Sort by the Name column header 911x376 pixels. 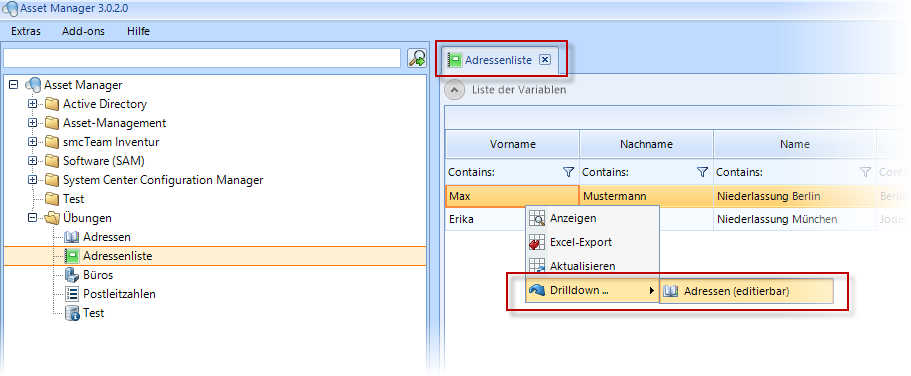point(795,144)
